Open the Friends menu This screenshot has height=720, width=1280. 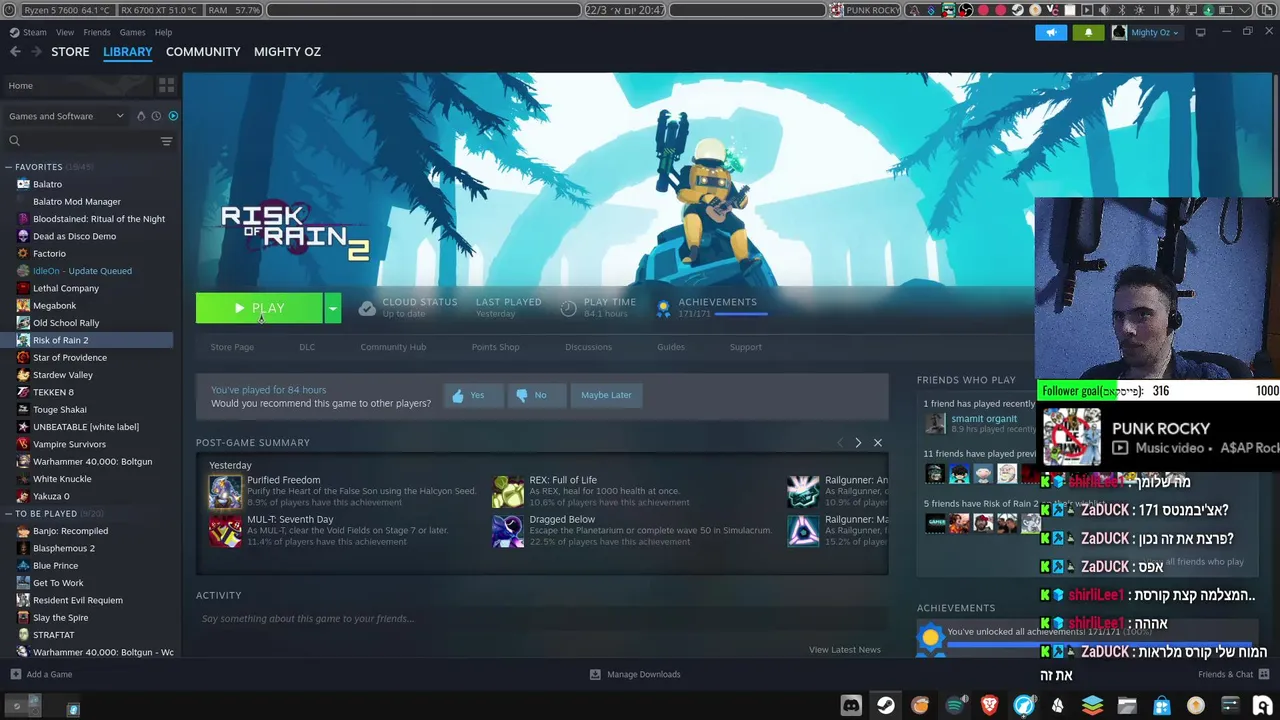point(97,32)
